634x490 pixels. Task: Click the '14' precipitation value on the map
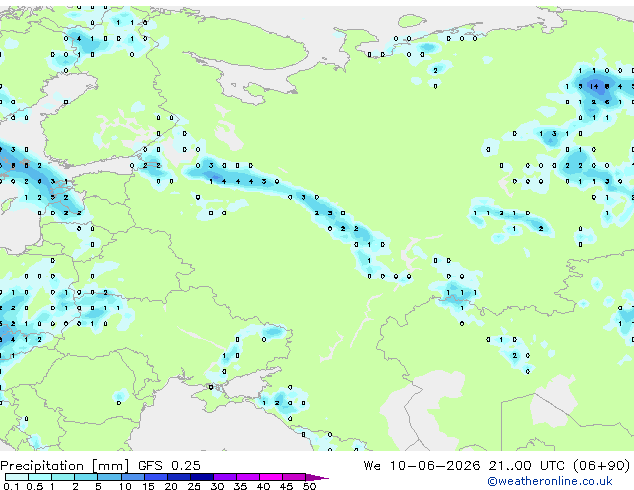(x=594, y=86)
